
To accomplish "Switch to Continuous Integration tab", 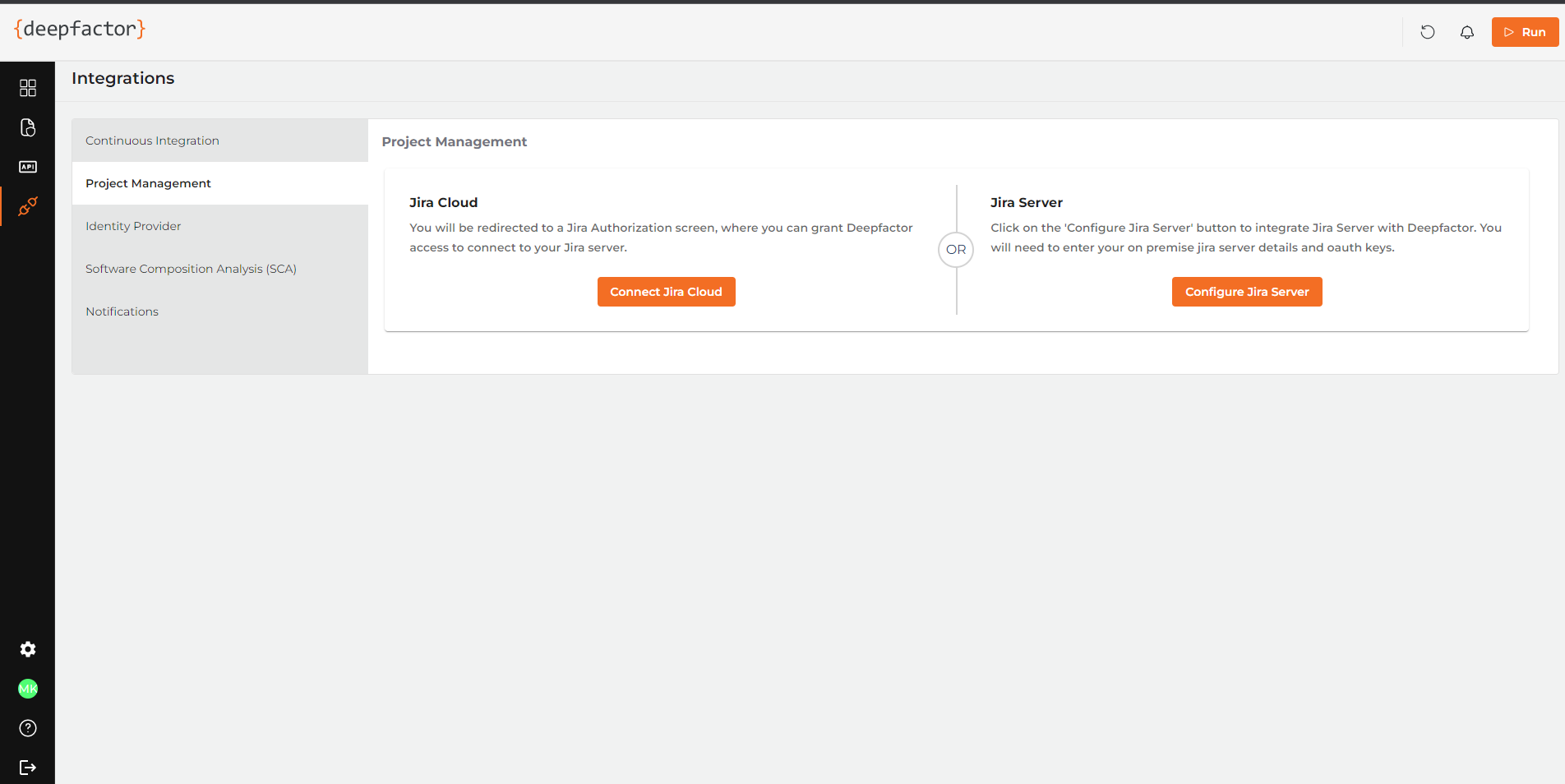I will click(x=220, y=141).
